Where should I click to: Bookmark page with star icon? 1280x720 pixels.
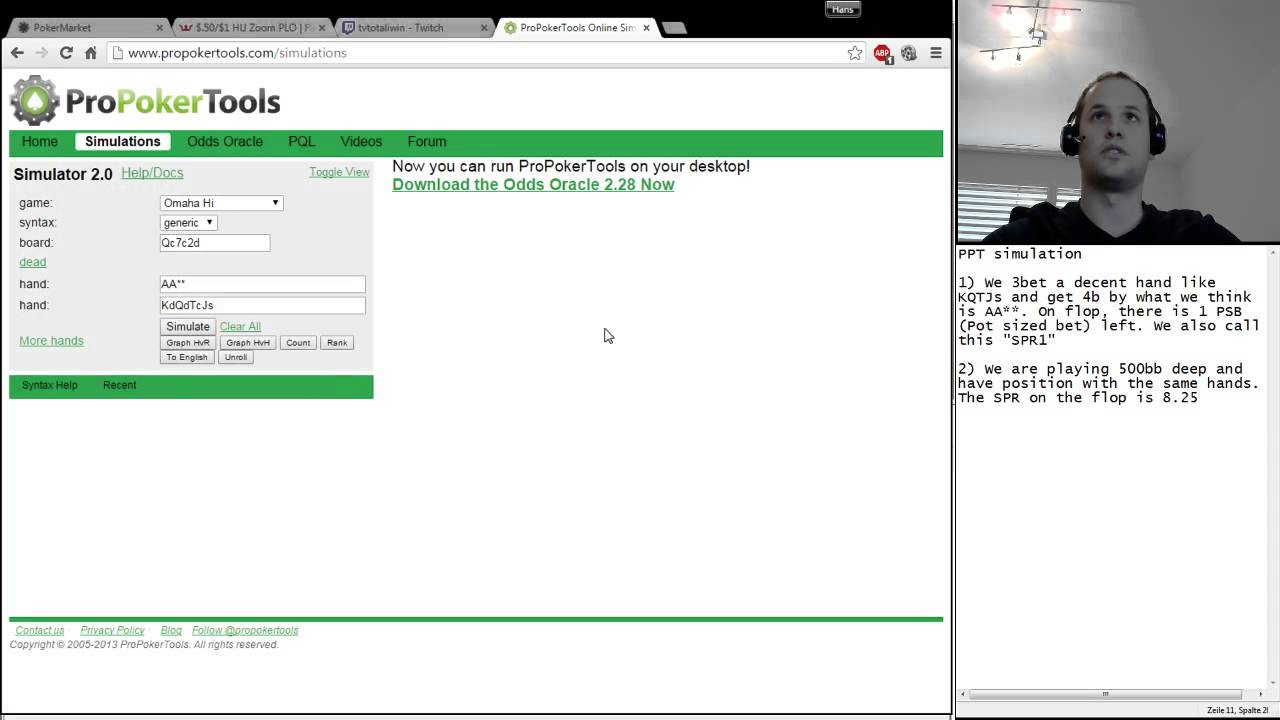pos(855,53)
